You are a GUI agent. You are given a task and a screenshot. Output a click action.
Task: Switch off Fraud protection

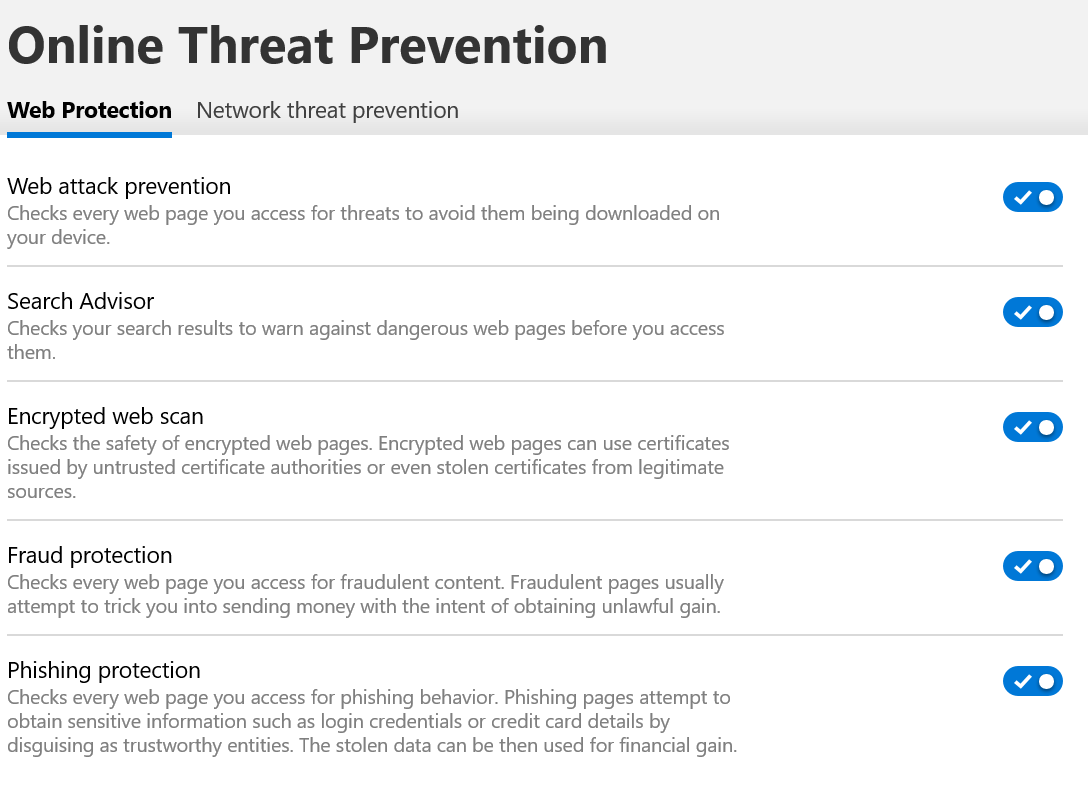pyautogui.click(x=1032, y=566)
